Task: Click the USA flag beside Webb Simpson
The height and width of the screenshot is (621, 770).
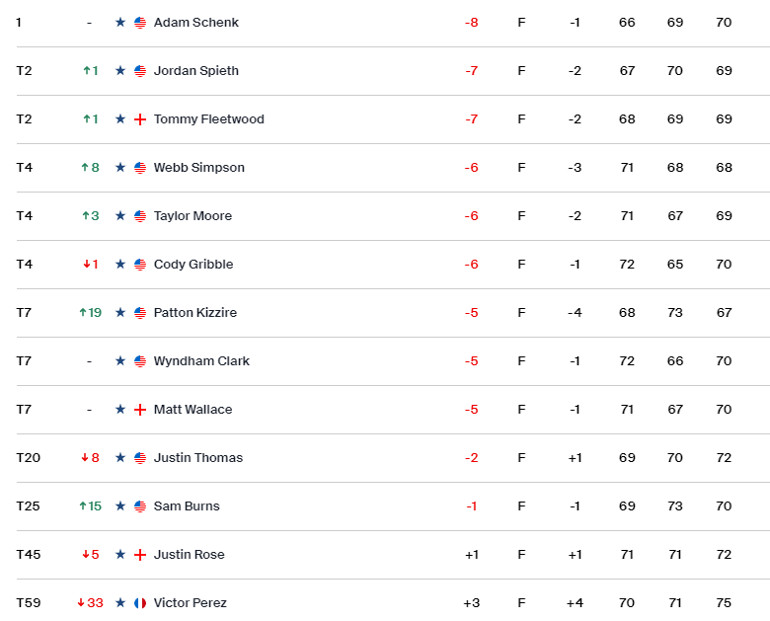Action: [x=140, y=168]
